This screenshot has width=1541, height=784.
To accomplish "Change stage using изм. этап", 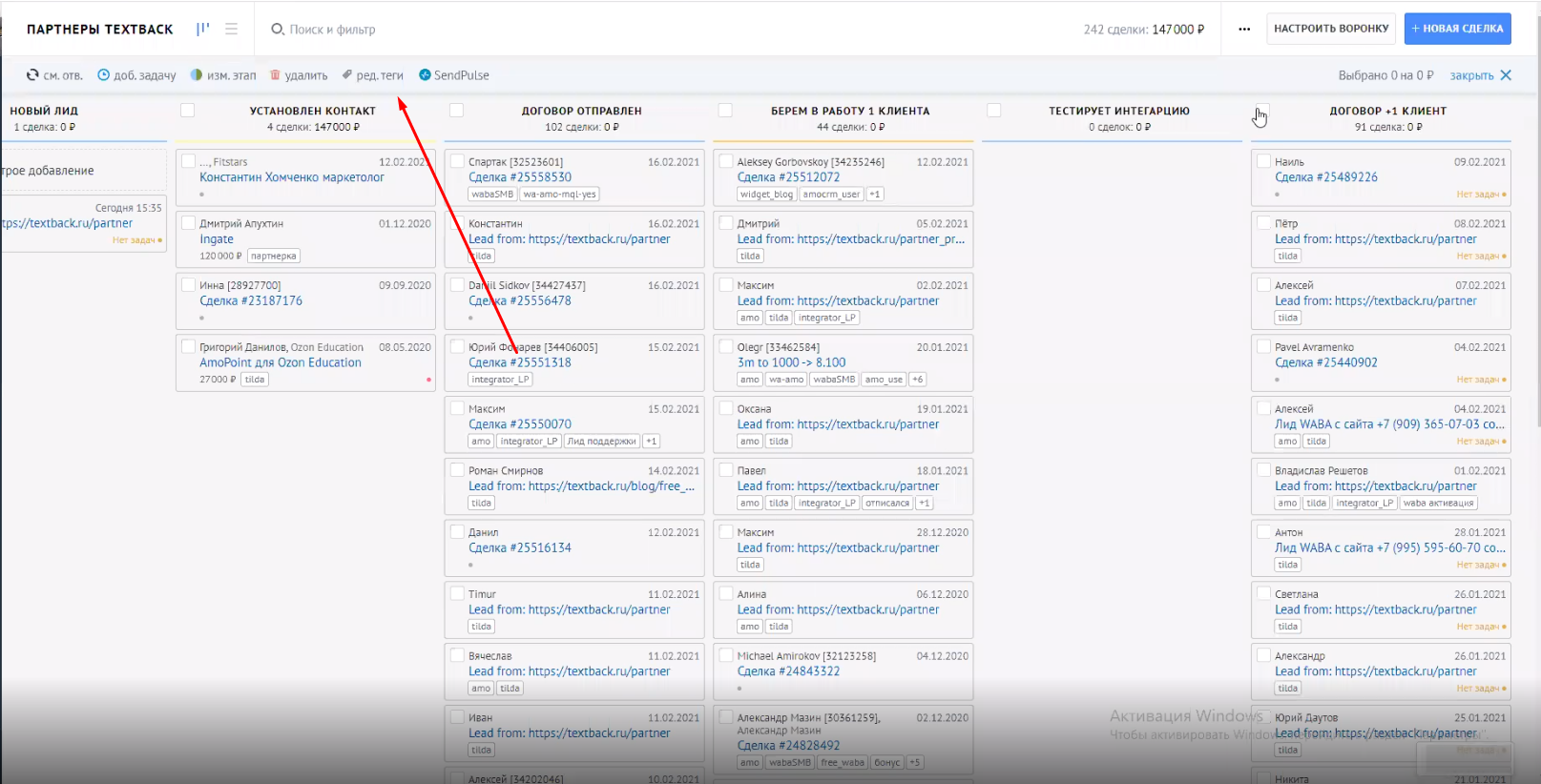I will pyautogui.click(x=223, y=75).
